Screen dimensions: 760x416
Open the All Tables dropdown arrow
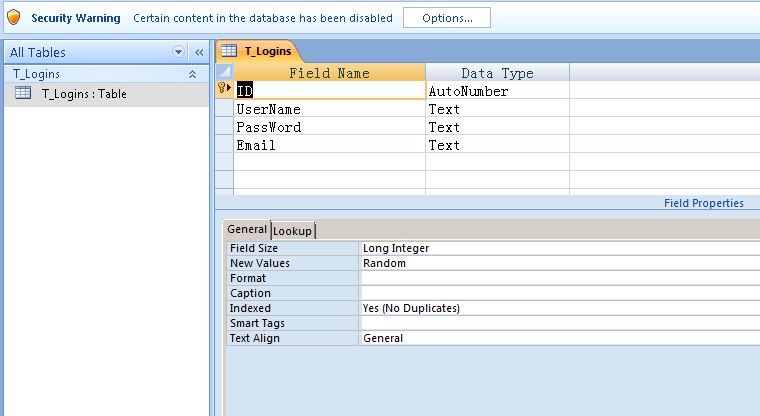[x=179, y=52]
